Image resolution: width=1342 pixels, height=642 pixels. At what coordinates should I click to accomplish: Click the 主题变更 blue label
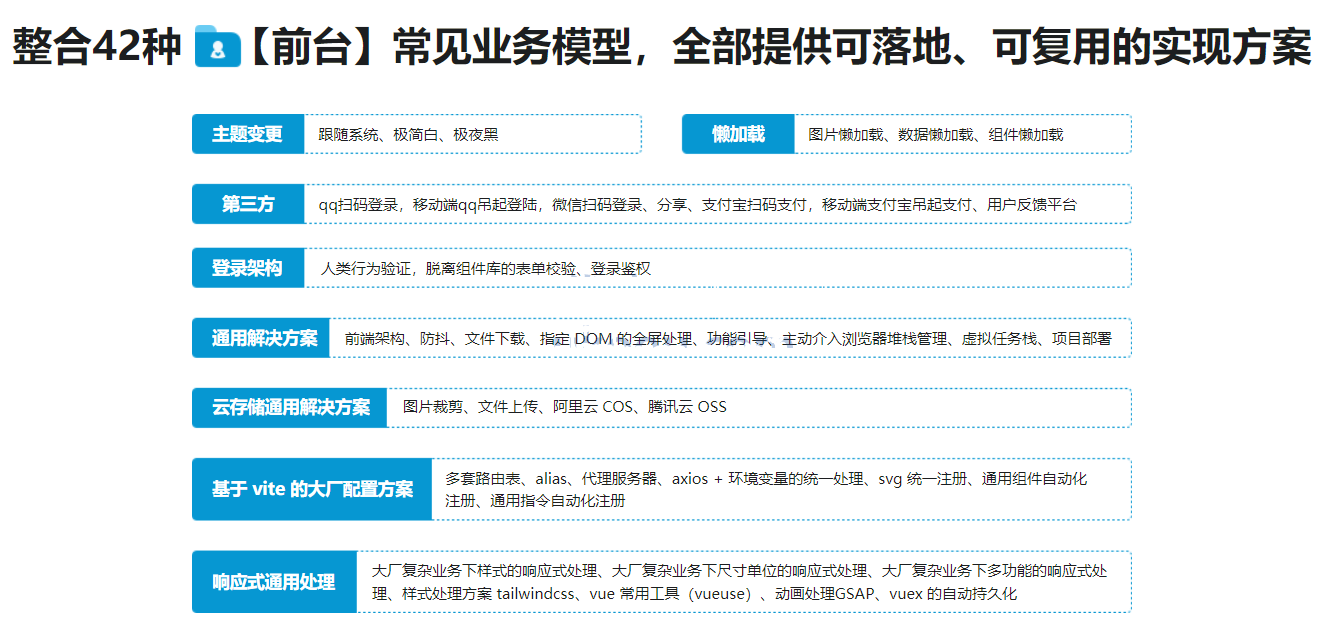click(247, 134)
